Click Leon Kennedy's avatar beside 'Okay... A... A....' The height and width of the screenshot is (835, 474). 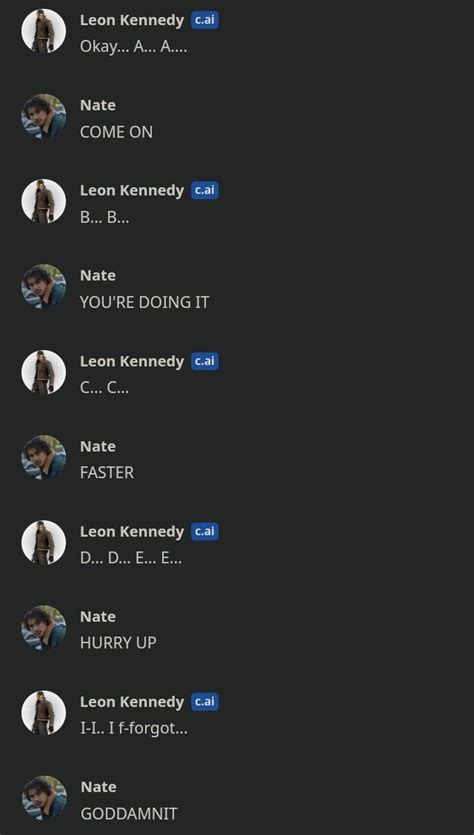tap(44, 31)
